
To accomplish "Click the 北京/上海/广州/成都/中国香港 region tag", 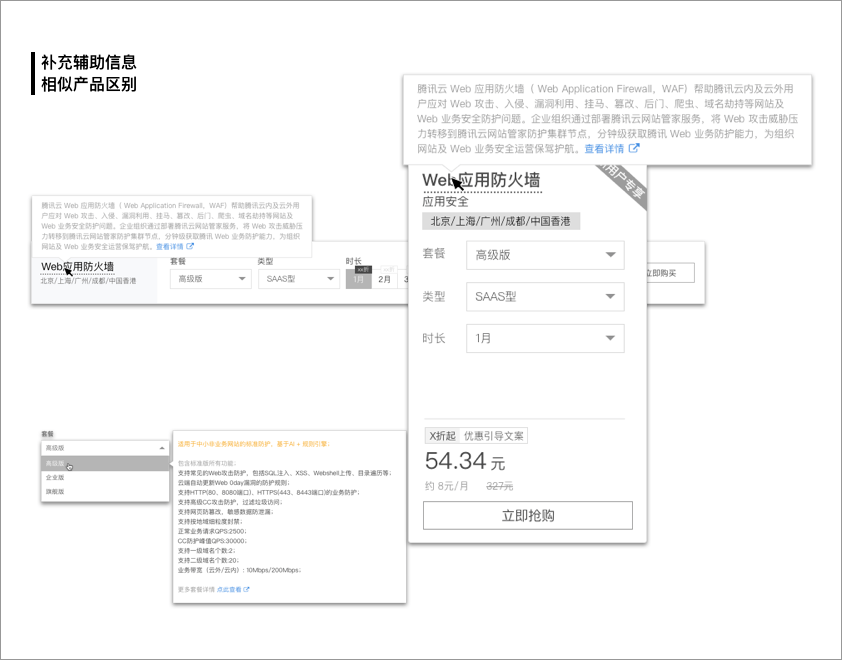I will pos(502,221).
